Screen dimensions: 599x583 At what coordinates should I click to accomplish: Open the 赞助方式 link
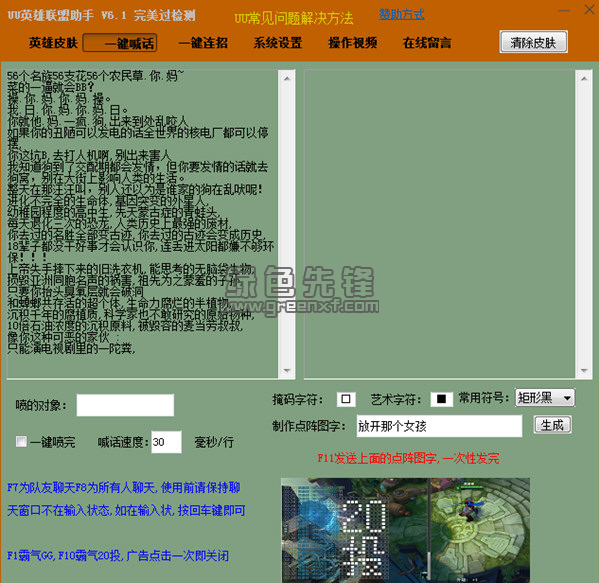click(401, 15)
